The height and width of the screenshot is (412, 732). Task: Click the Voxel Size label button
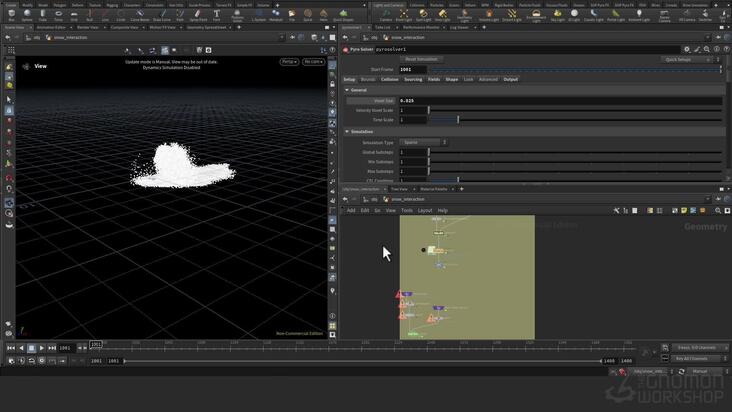click(x=371, y=101)
